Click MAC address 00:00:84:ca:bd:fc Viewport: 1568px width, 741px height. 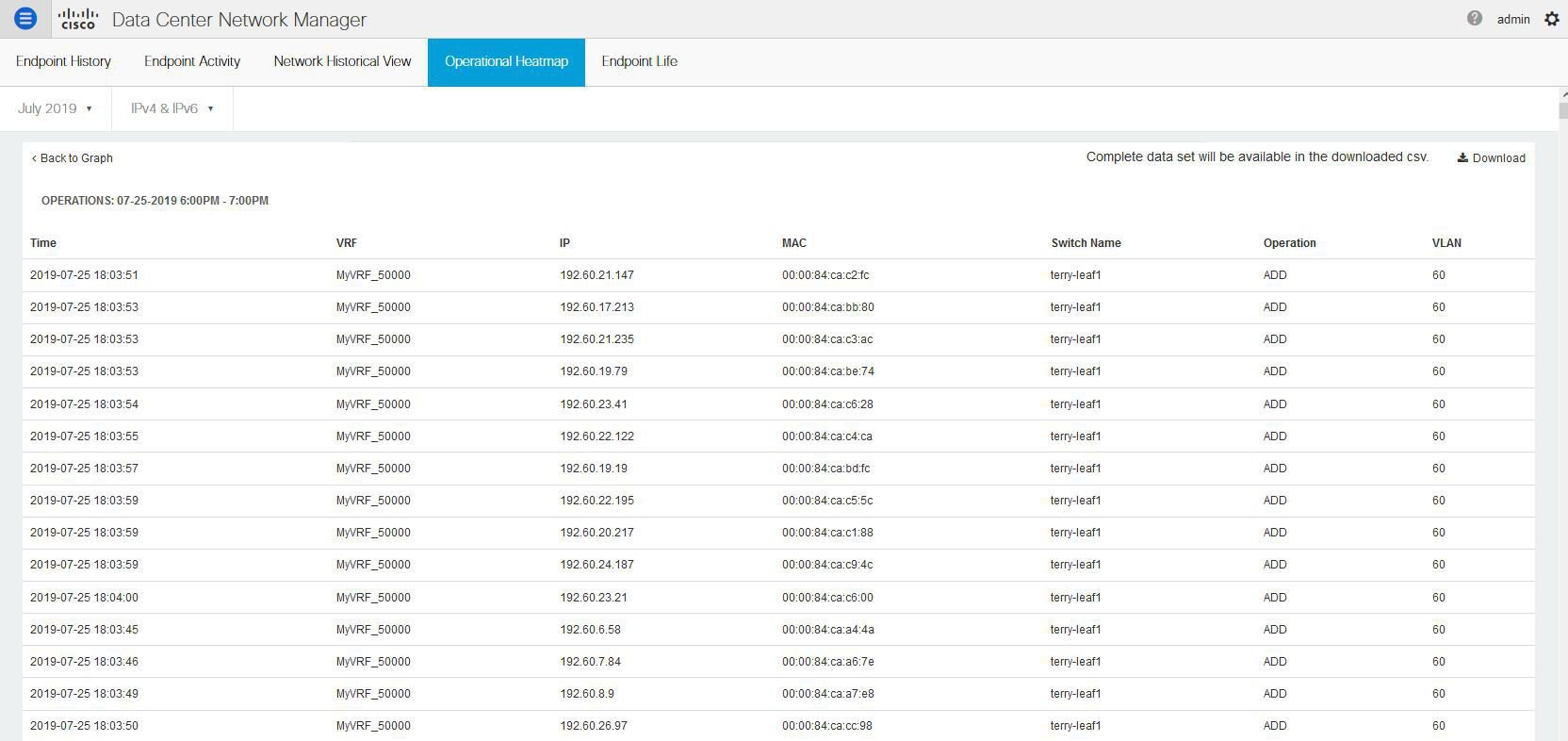point(826,469)
